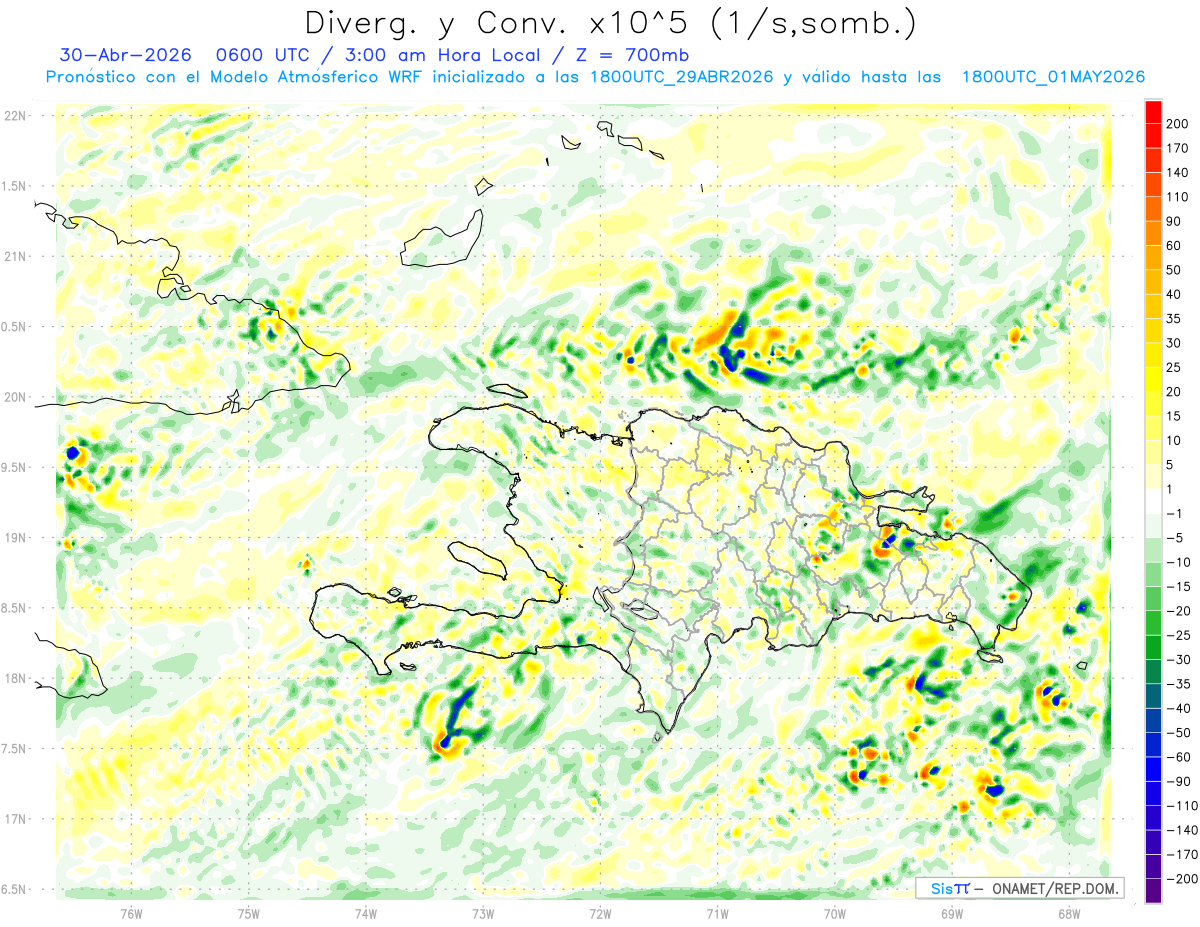The height and width of the screenshot is (927, 1200).
Task: Click the 72W longitude axis label
Action: pyautogui.click(x=601, y=913)
